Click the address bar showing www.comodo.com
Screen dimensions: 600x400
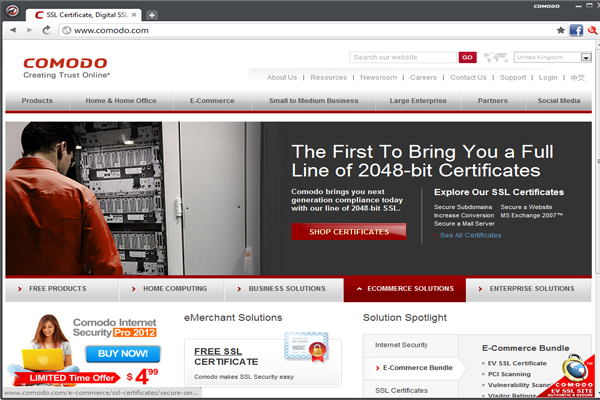pyautogui.click(x=306, y=30)
